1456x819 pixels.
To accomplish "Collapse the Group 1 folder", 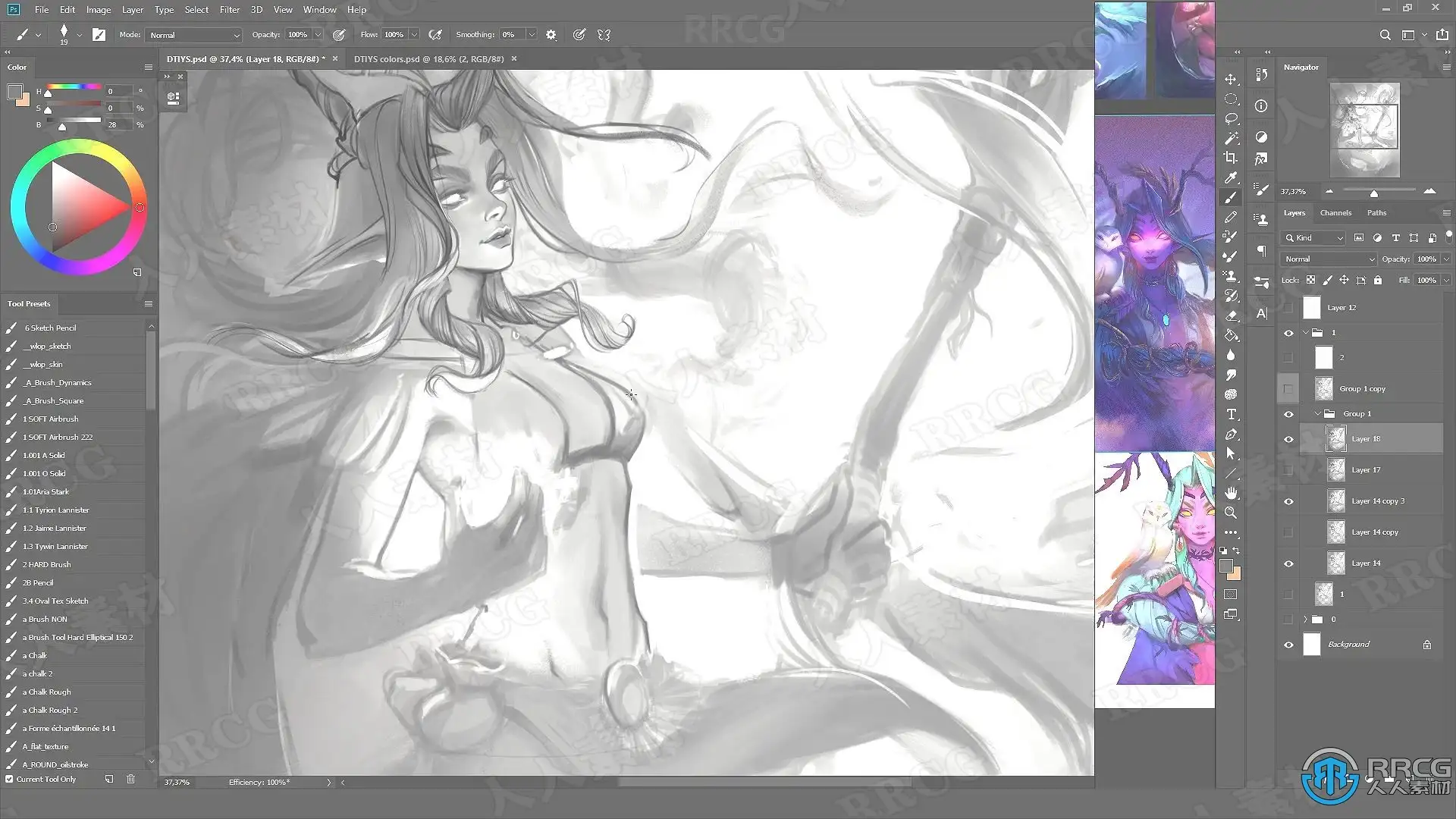I will [1318, 414].
